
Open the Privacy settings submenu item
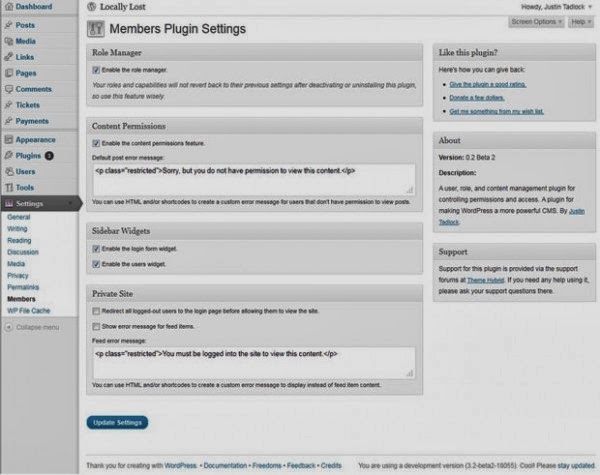(18, 276)
